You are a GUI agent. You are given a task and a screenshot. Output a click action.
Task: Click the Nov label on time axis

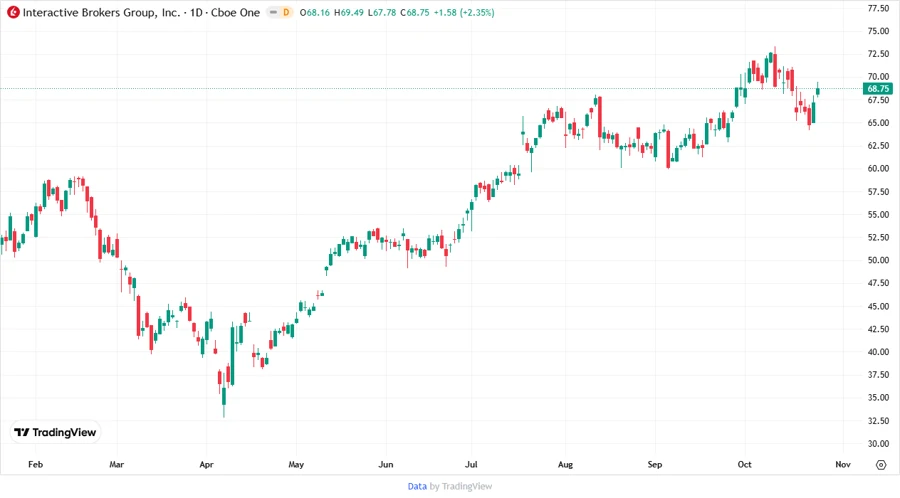coord(843,464)
